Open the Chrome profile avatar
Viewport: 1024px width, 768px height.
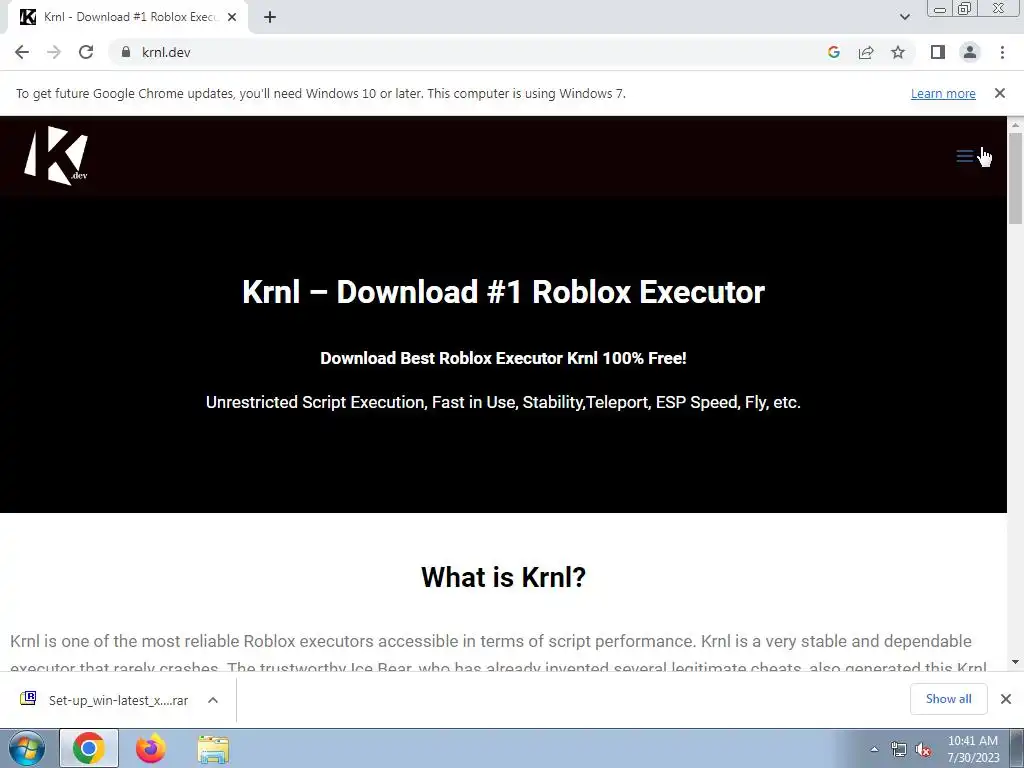(x=970, y=52)
